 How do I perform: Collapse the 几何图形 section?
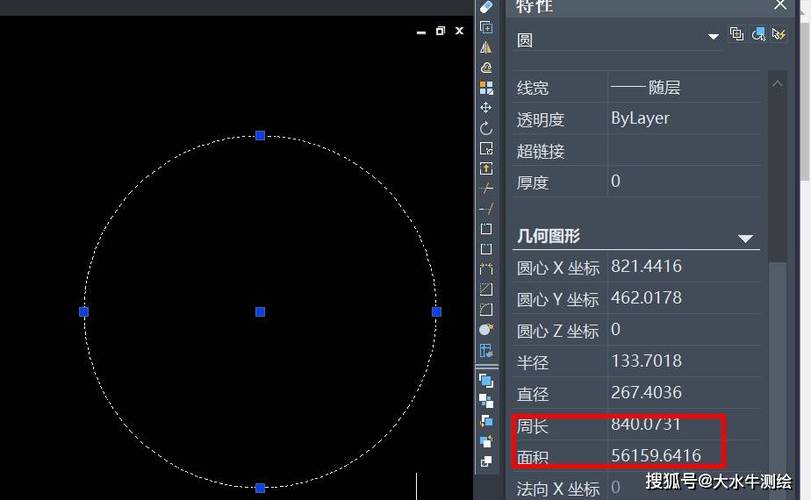click(745, 238)
